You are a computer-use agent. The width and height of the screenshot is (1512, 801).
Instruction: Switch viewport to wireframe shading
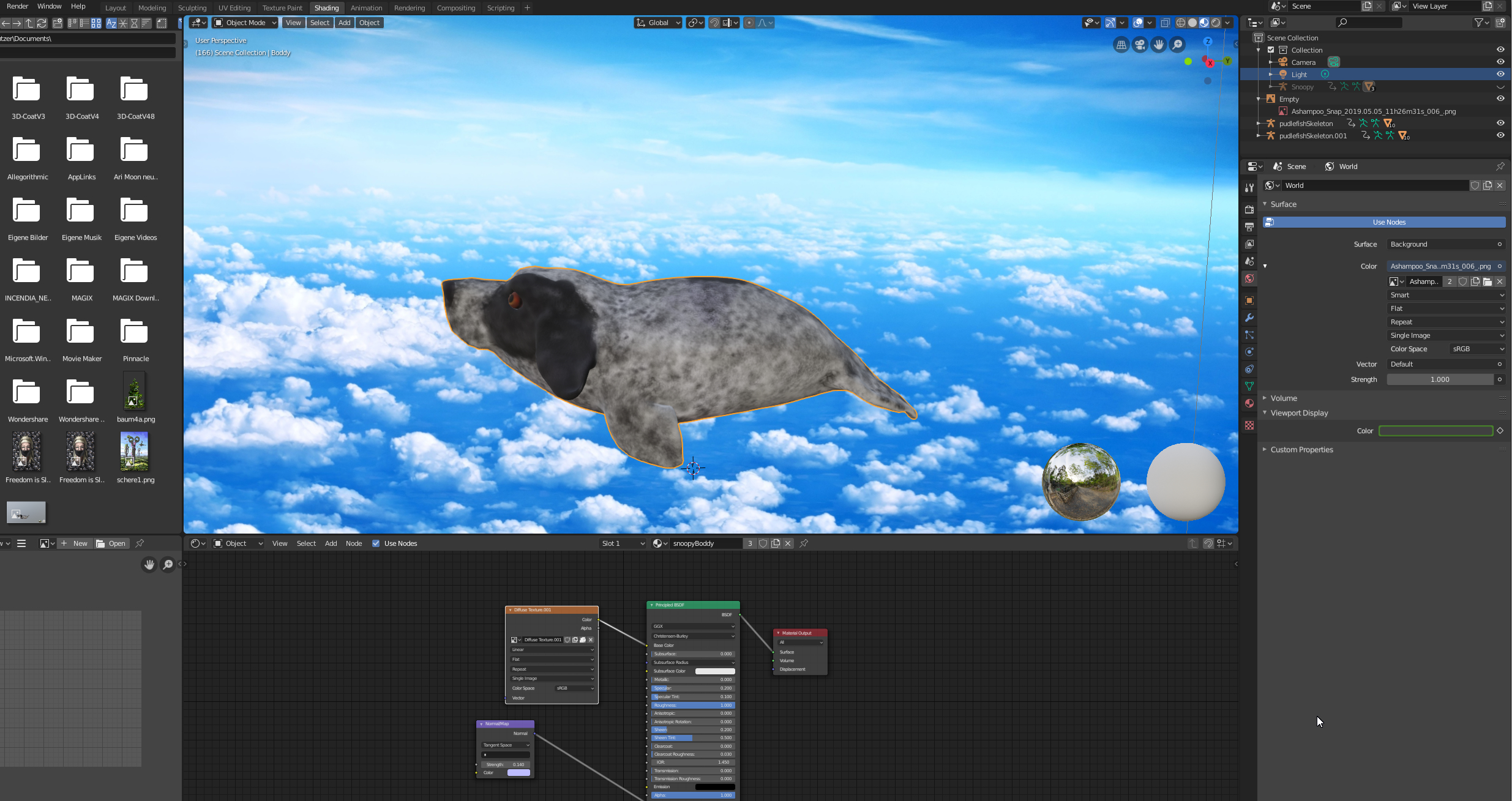[x=1181, y=23]
